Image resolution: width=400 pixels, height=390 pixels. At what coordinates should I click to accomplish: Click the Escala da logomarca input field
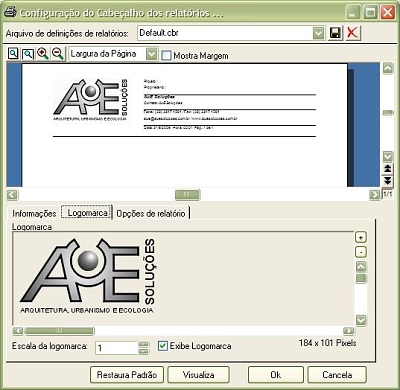click(116, 348)
